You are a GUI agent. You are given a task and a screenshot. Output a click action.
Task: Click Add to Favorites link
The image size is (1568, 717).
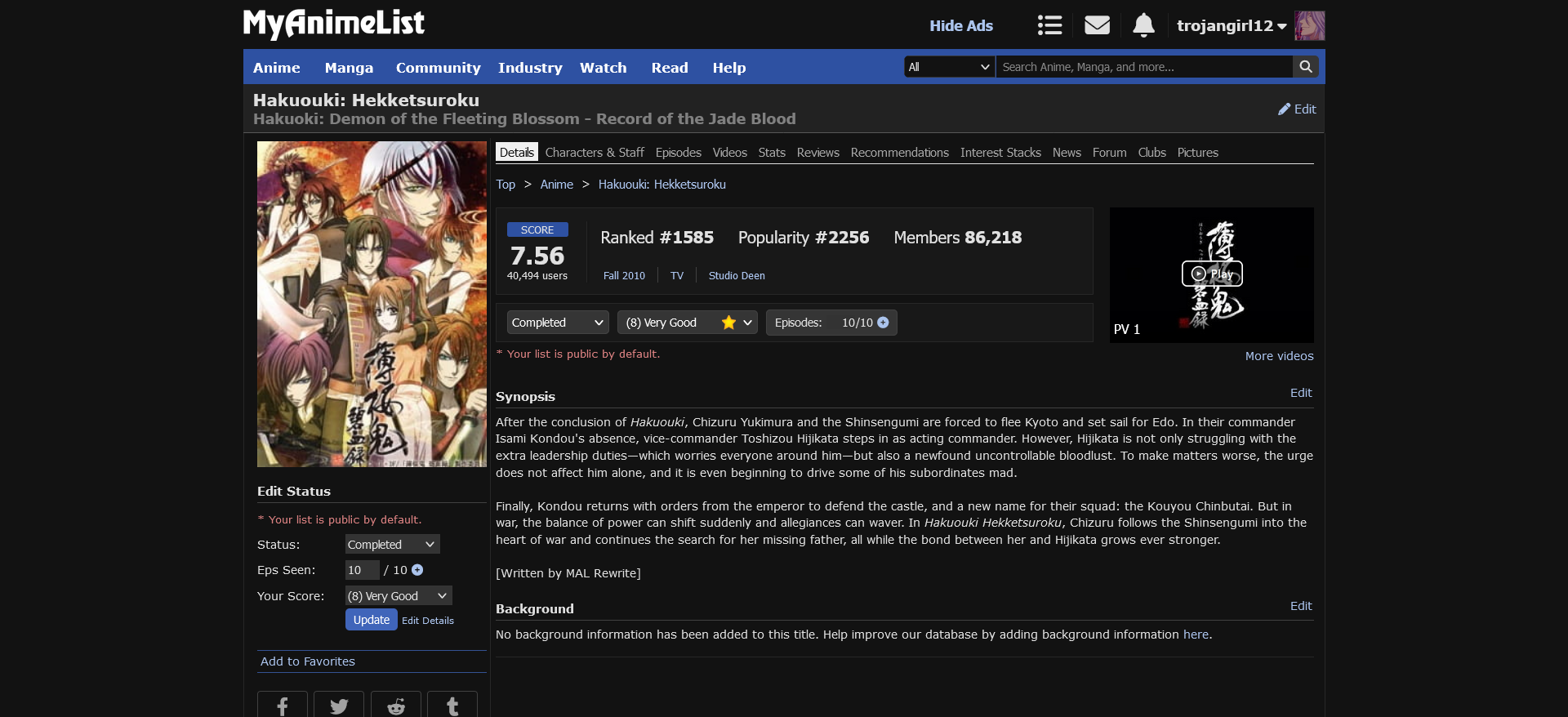308,661
